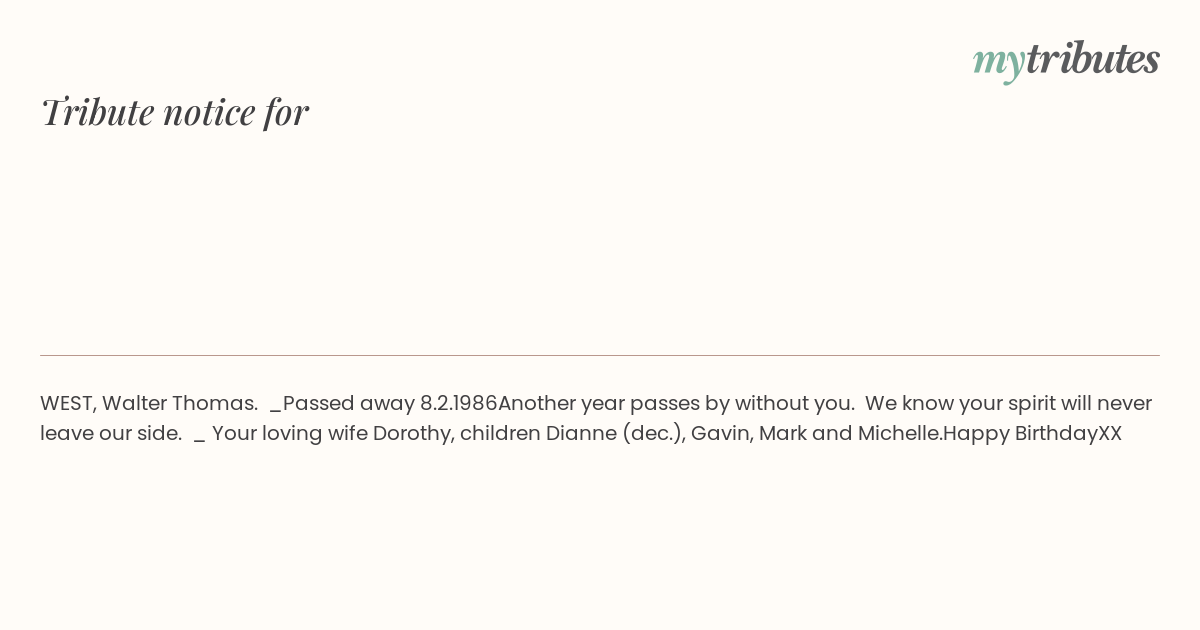This screenshot has width=1200, height=630.
Task: Click the "Passed away" text
Action: point(349,403)
